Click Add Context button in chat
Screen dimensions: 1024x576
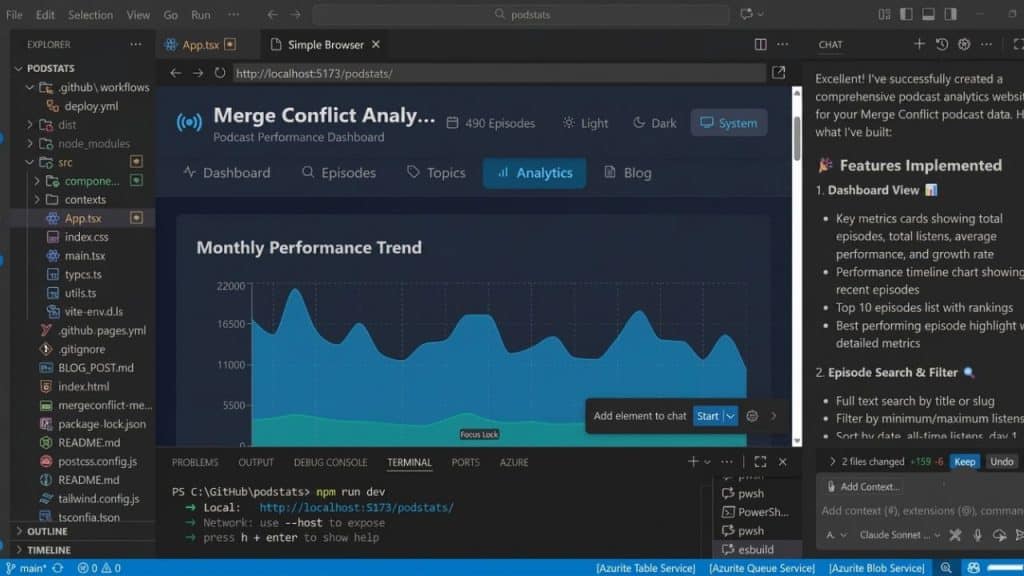pos(863,487)
